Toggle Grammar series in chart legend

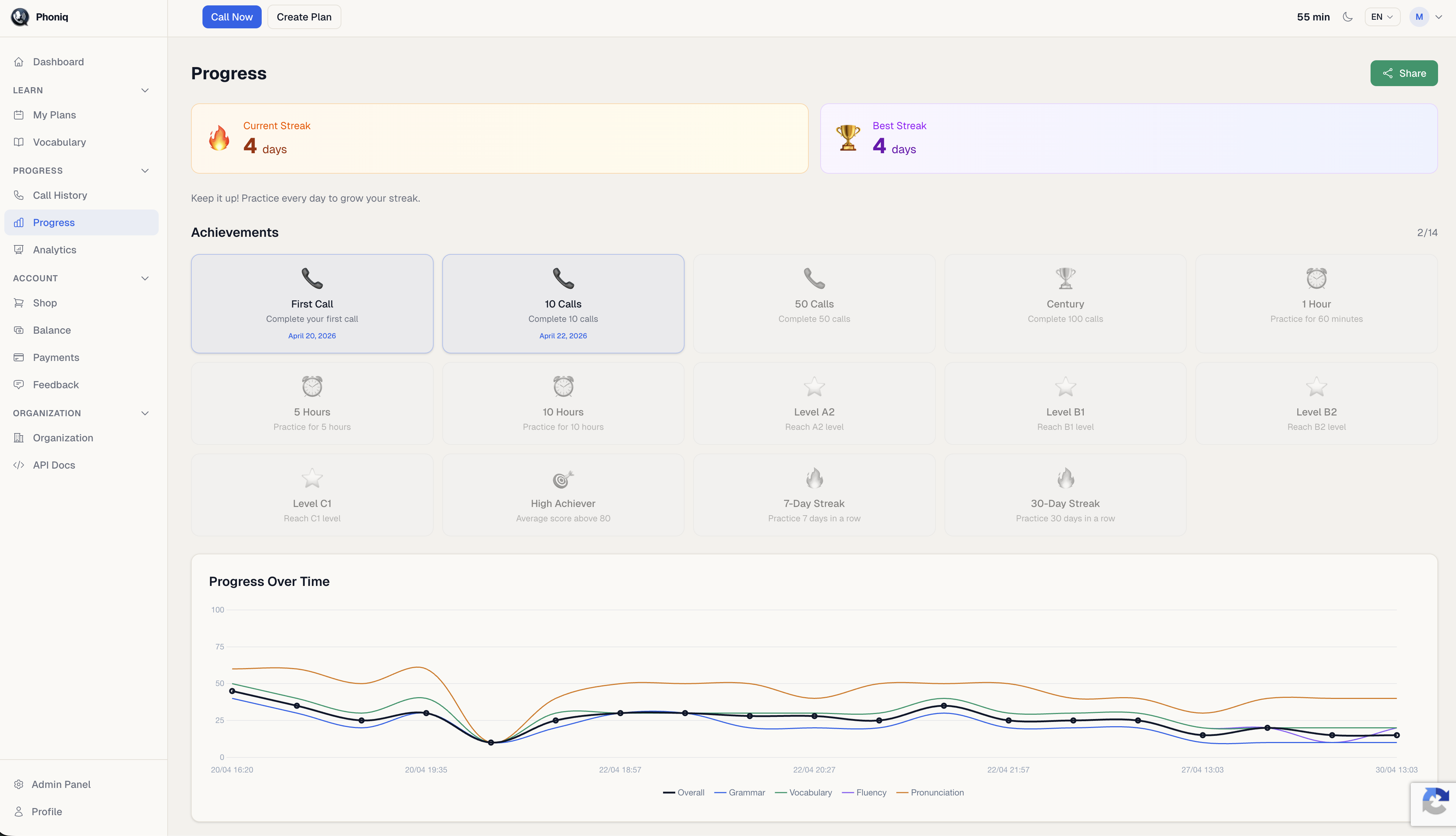[740, 792]
